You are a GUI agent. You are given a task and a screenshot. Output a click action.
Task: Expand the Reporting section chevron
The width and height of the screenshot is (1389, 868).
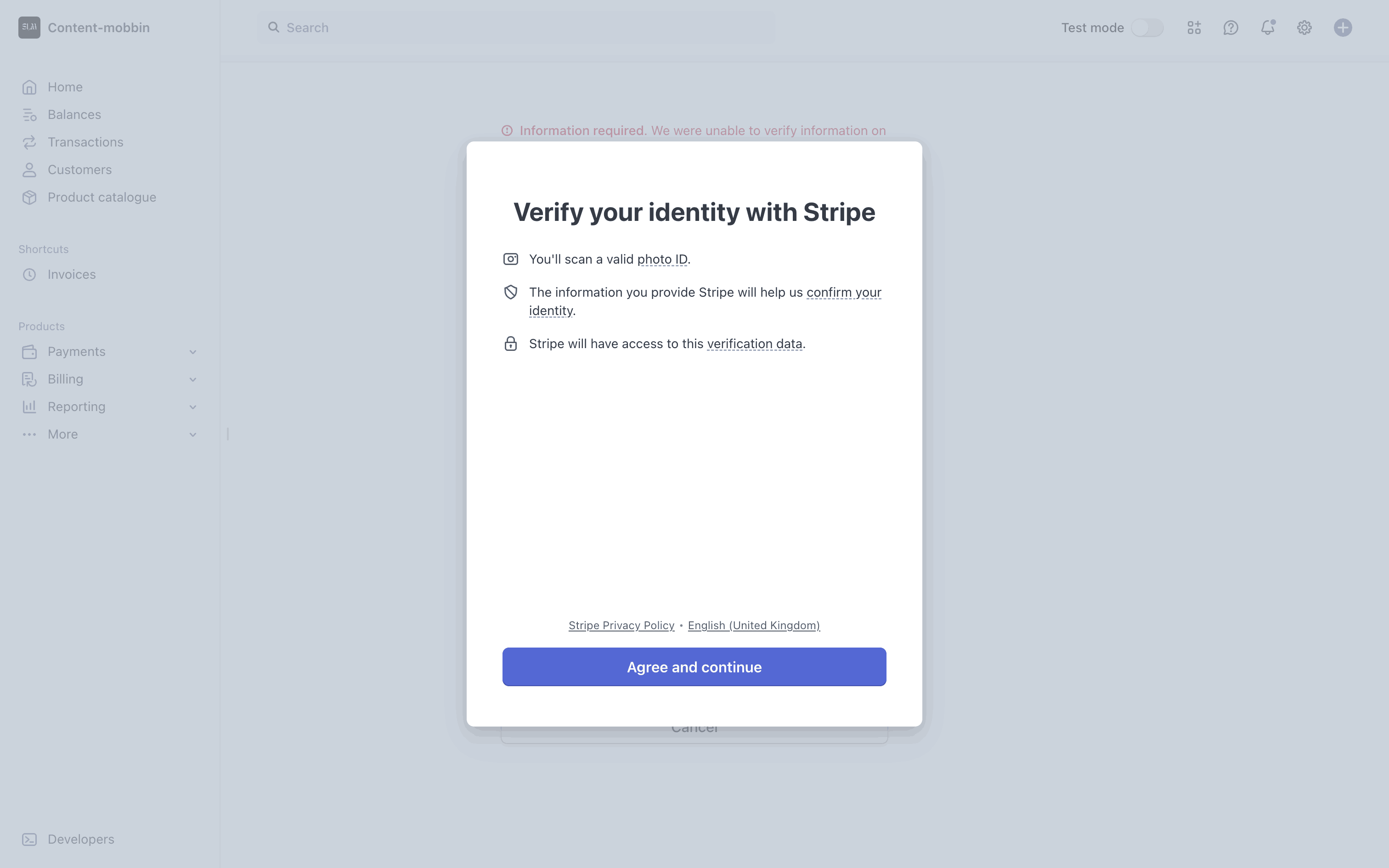pos(193,407)
